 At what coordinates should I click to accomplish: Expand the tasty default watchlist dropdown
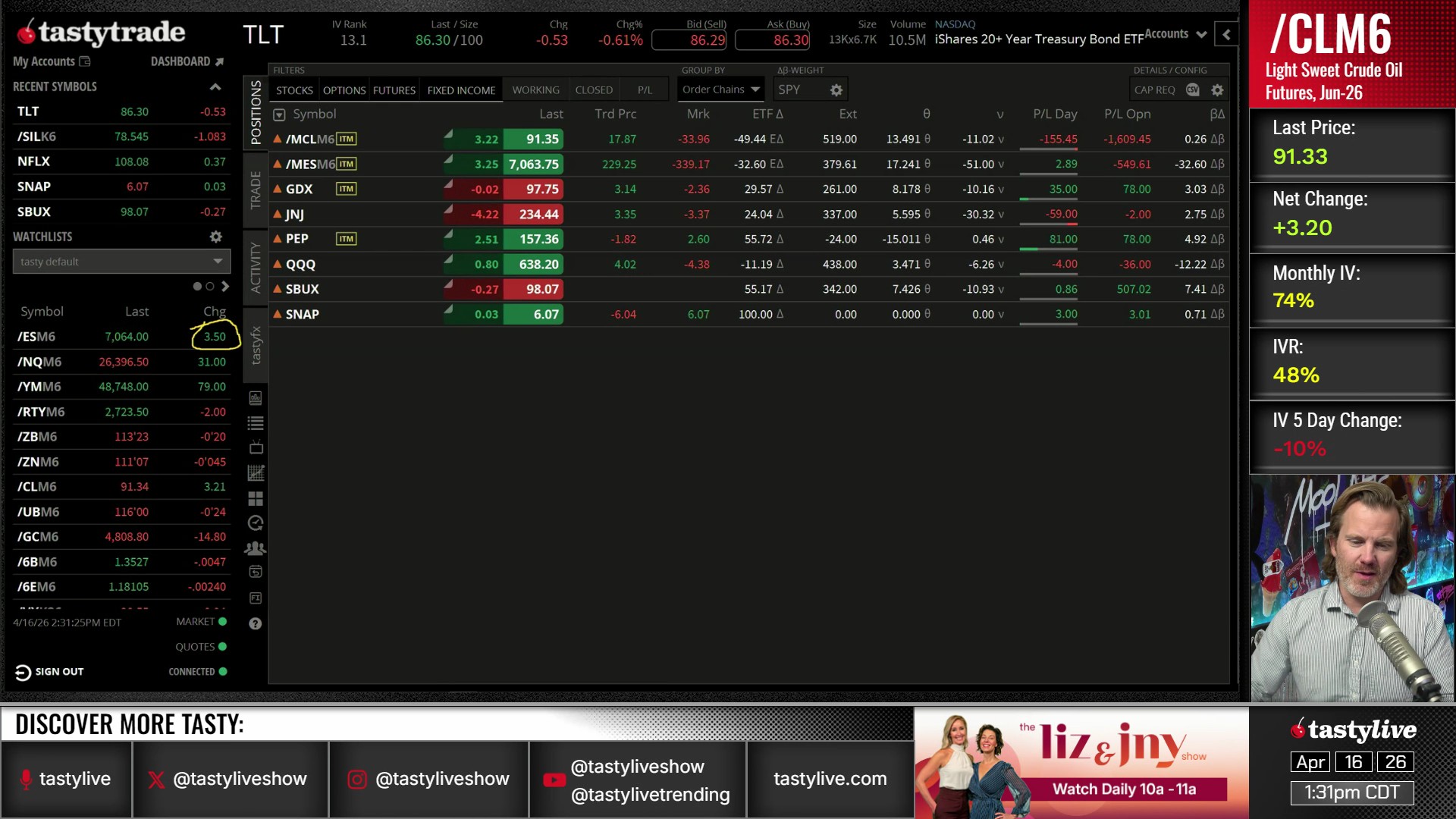tap(121, 262)
